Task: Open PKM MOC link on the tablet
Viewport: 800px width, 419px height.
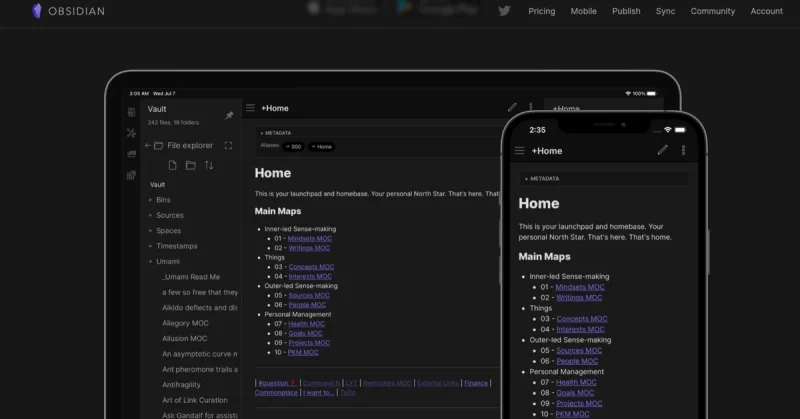Action: [303, 352]
